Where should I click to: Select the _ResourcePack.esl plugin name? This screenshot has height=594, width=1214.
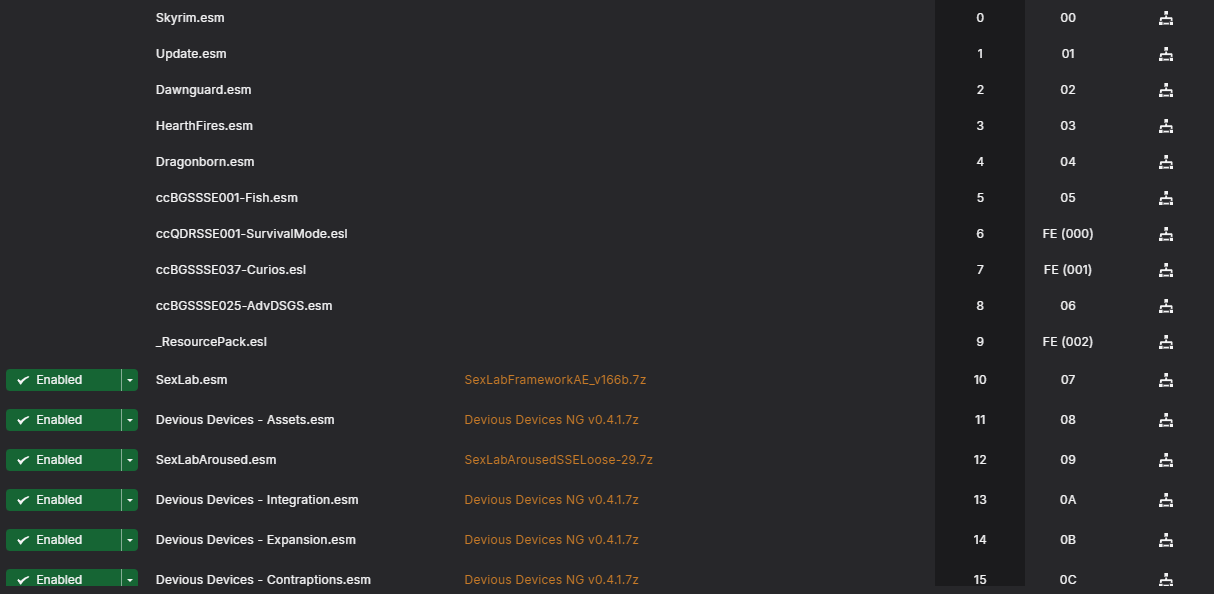(x=211, y=342)
